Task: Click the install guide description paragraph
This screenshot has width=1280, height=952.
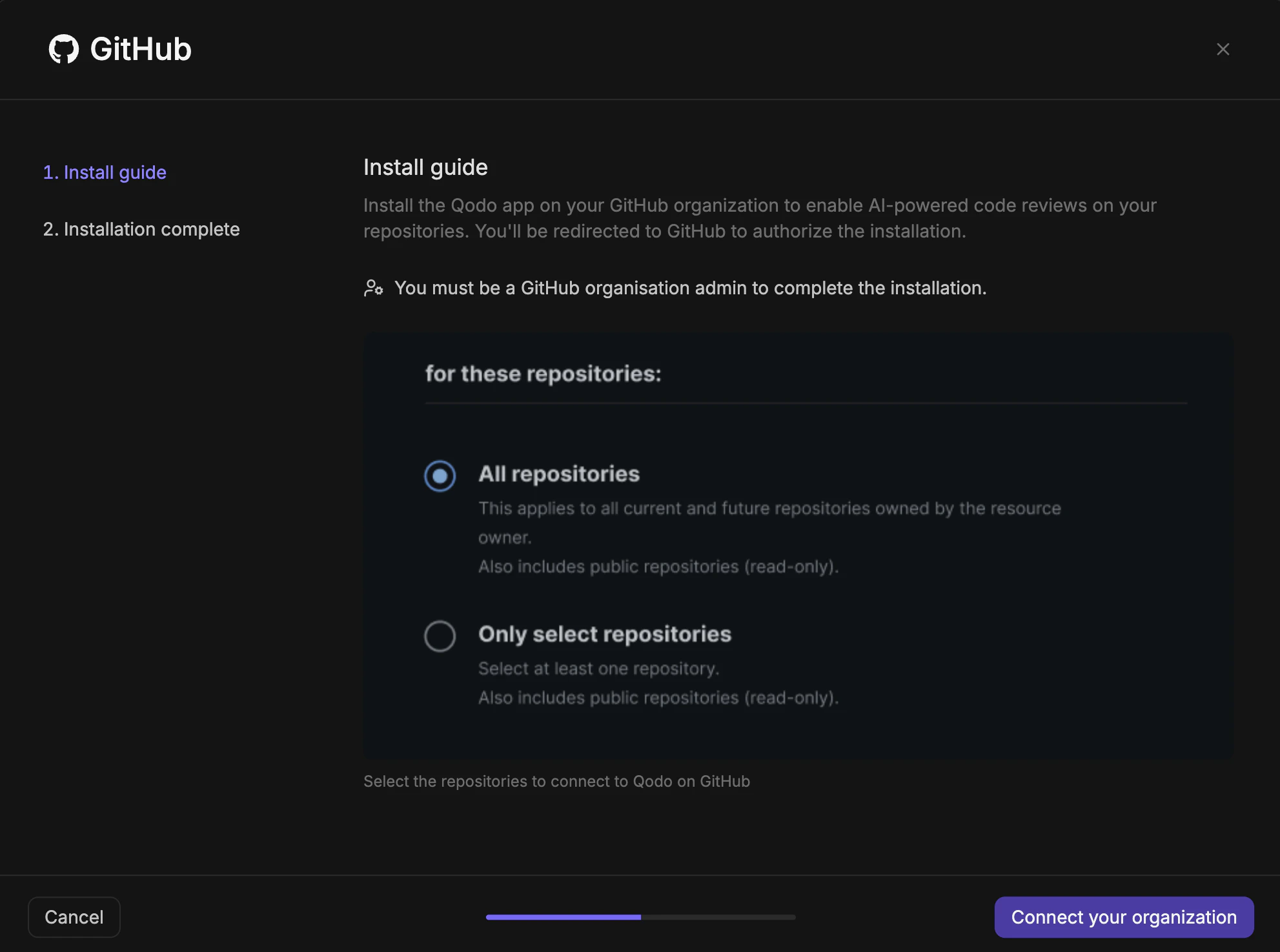Action: (760, 218)
